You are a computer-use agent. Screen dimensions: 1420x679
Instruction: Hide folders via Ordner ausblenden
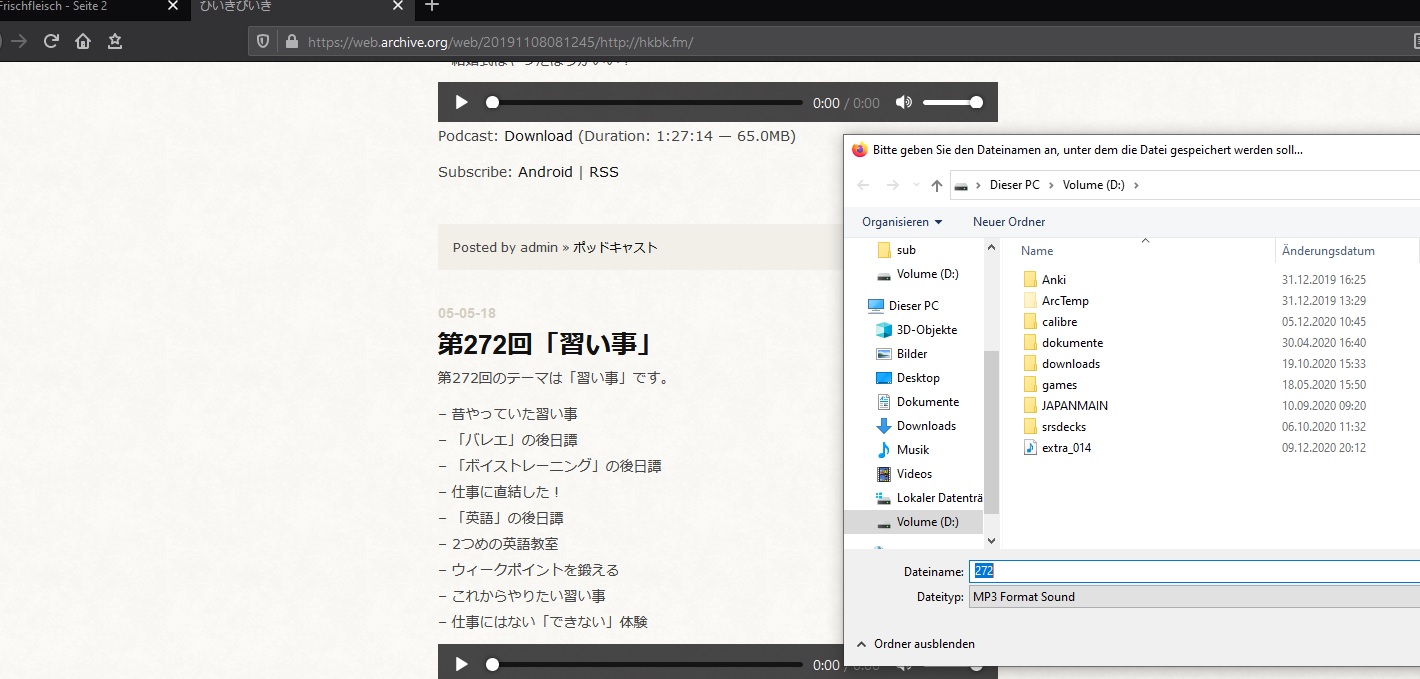pyautogui.click(x=923, y=644)
